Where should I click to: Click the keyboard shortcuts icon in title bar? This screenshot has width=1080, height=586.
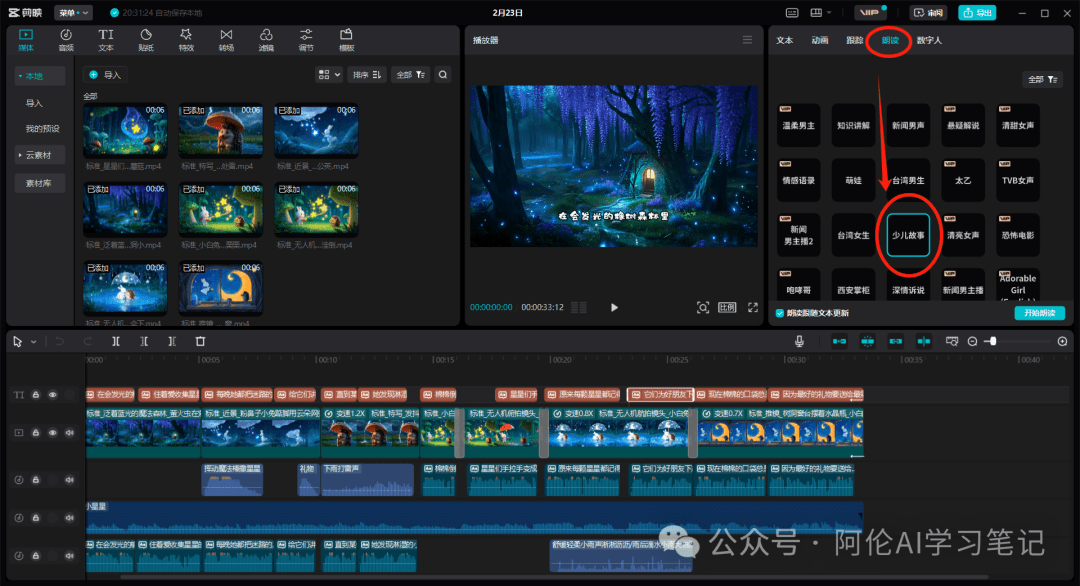792,12
